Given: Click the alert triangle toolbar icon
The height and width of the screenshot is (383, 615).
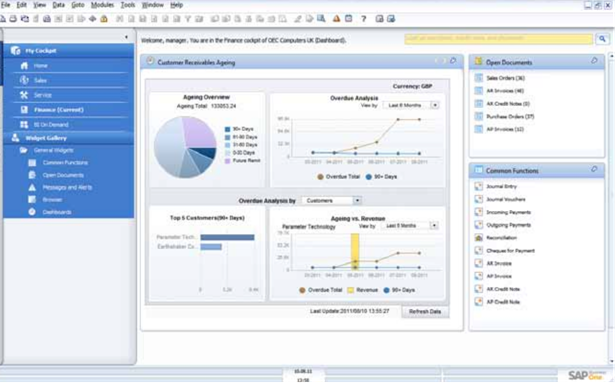Looking at the screenshot, I should pyautogui.click(x=337, y=18).
